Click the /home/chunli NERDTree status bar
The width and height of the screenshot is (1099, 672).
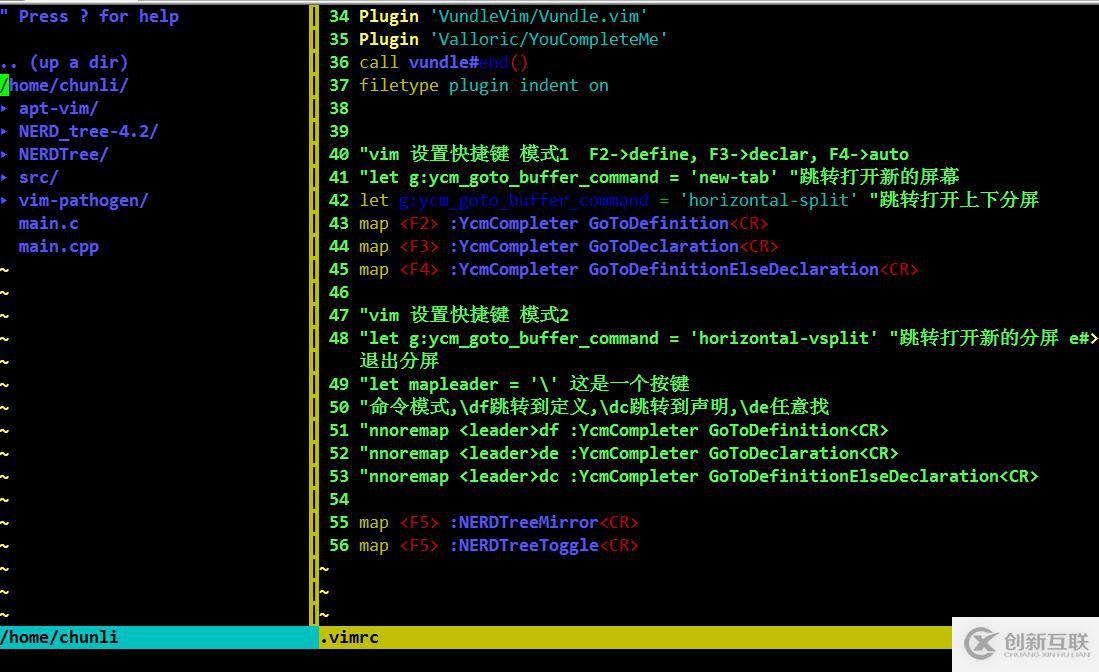(60, 637)
